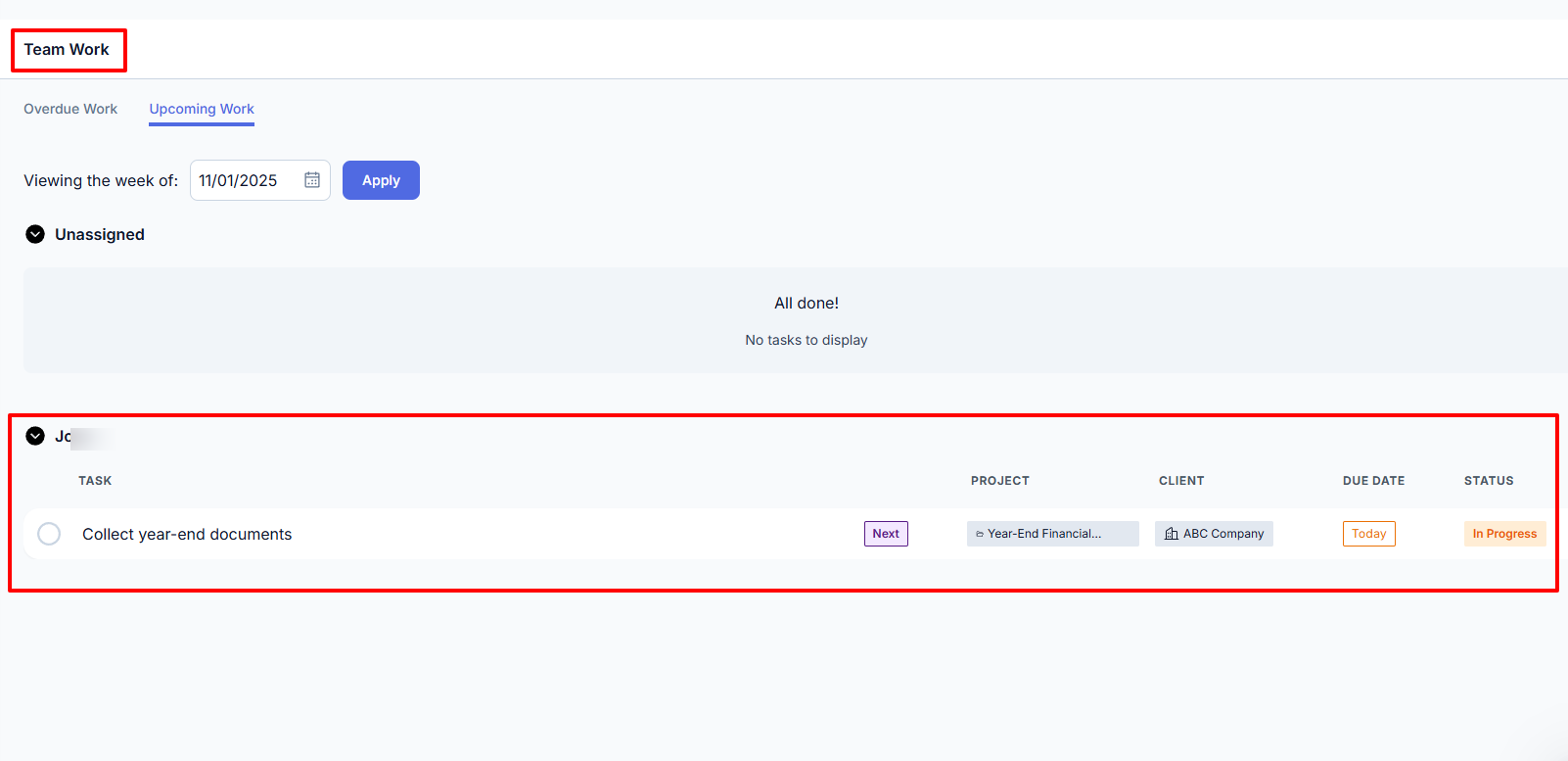Collapse the Unassigned section chevron
Screen dimensions: 1568x761
tap(35, 234)
